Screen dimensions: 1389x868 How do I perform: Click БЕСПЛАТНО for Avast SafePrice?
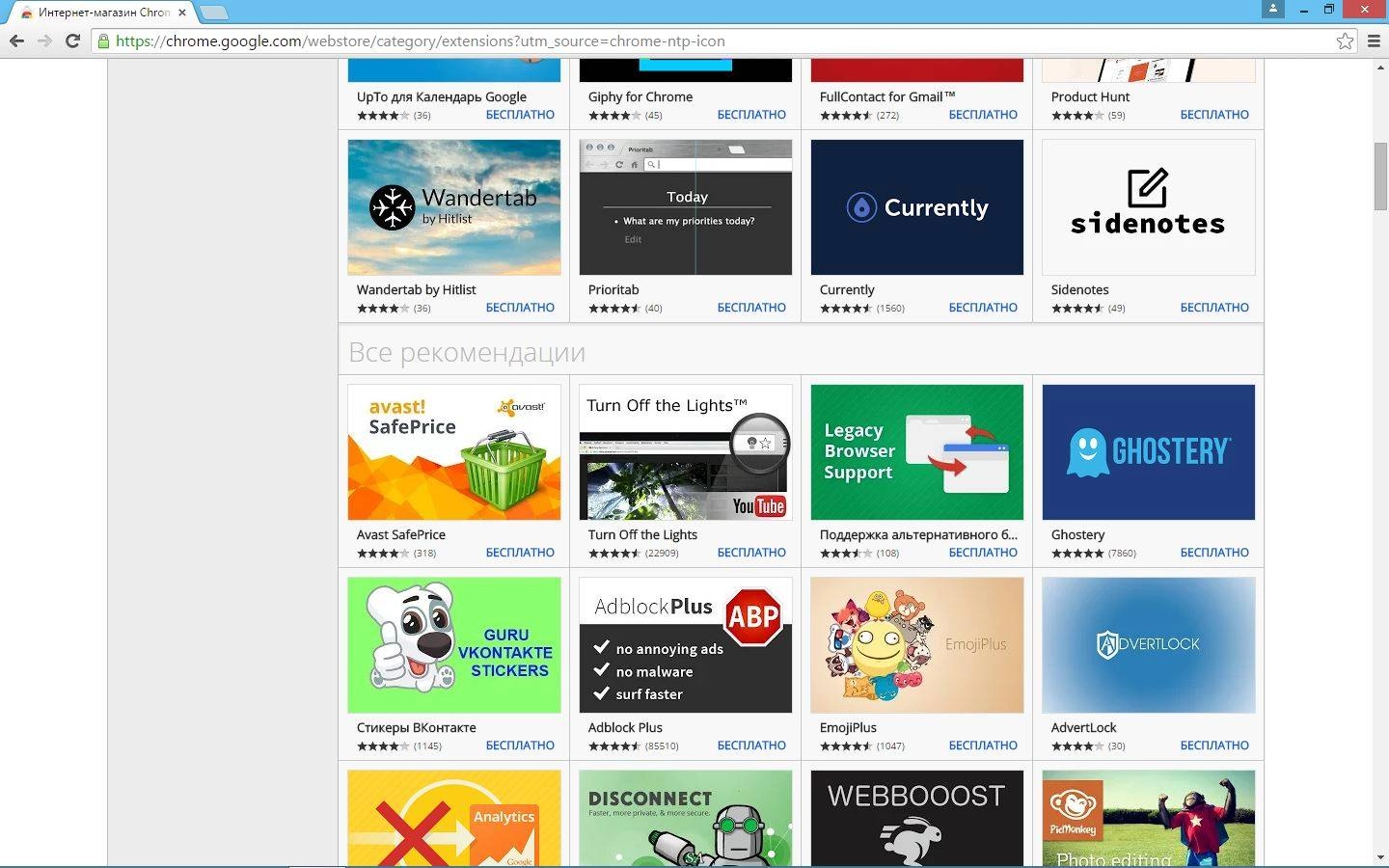[x=520, y=553]
